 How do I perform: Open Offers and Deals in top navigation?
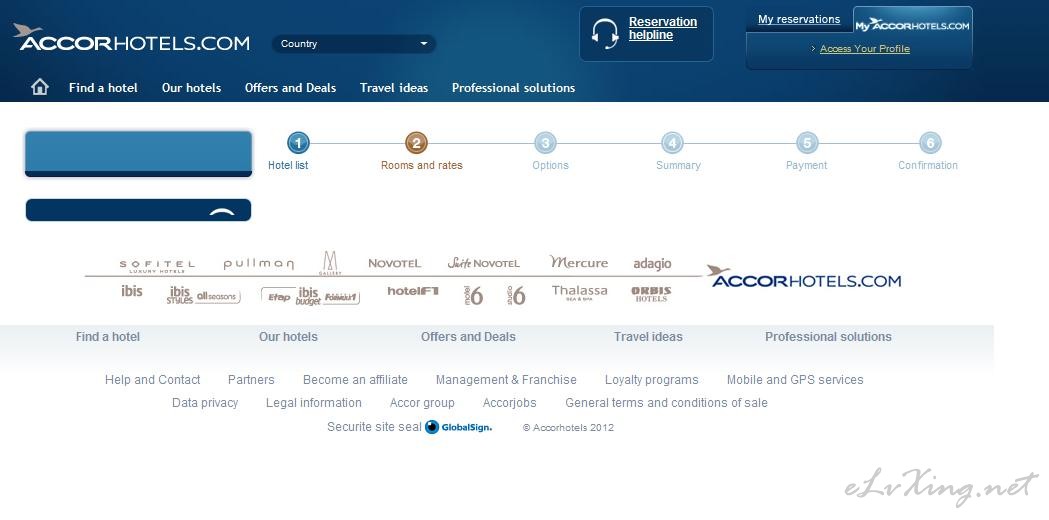(290, 88)
